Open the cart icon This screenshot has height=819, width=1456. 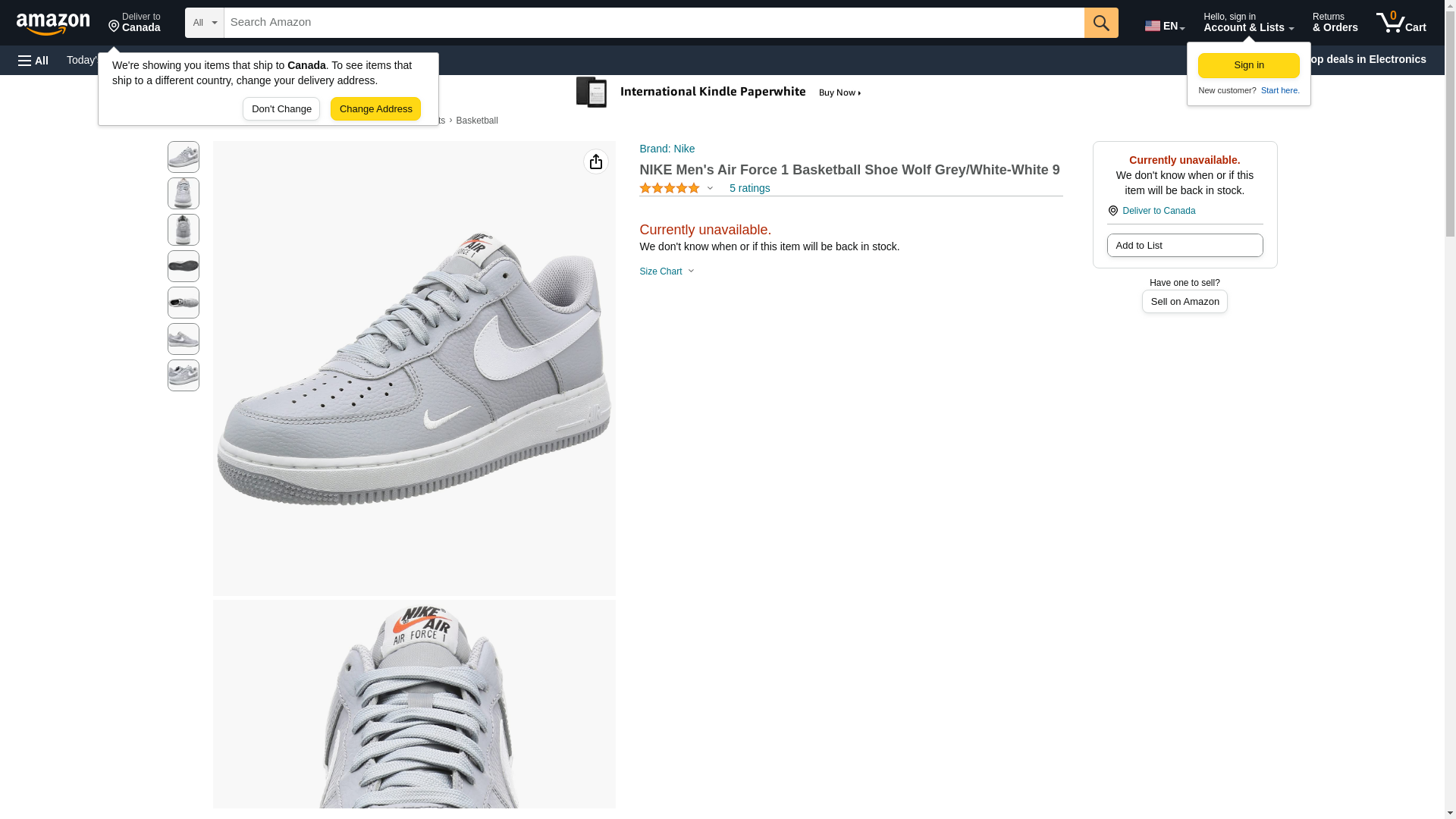(x=1401, y=23)
